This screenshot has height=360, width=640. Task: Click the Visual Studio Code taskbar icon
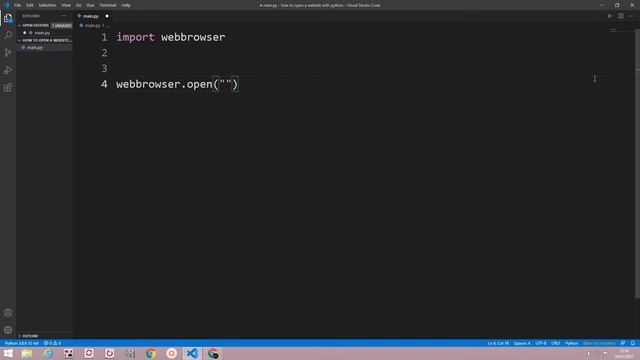click(192, 353)
